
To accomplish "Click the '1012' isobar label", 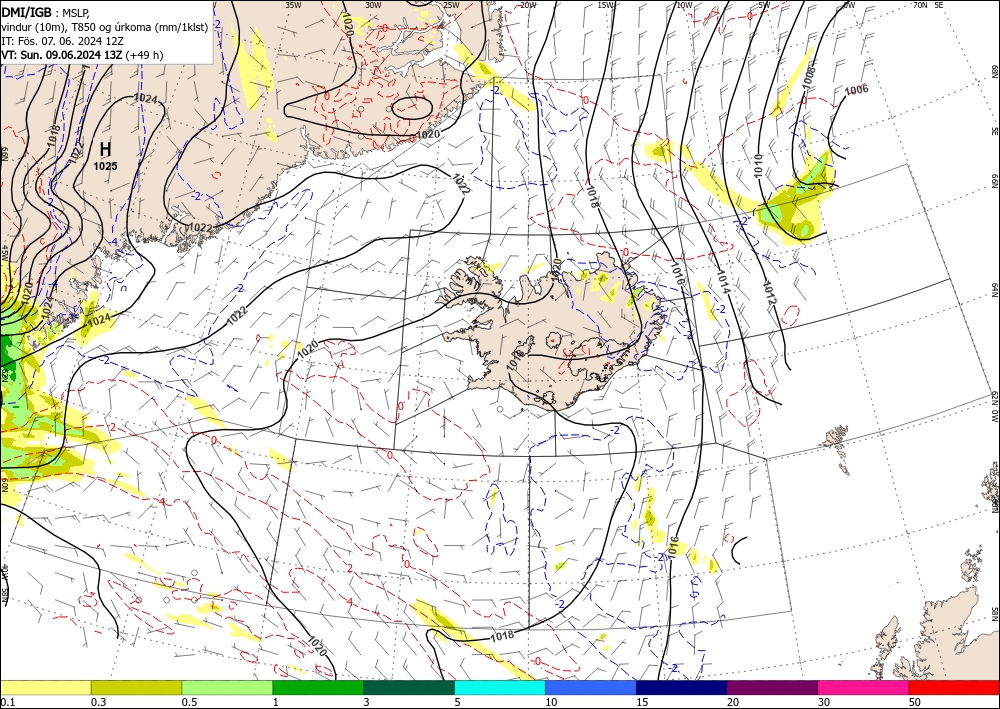I will pyautogui.click(x=770, y=293).
